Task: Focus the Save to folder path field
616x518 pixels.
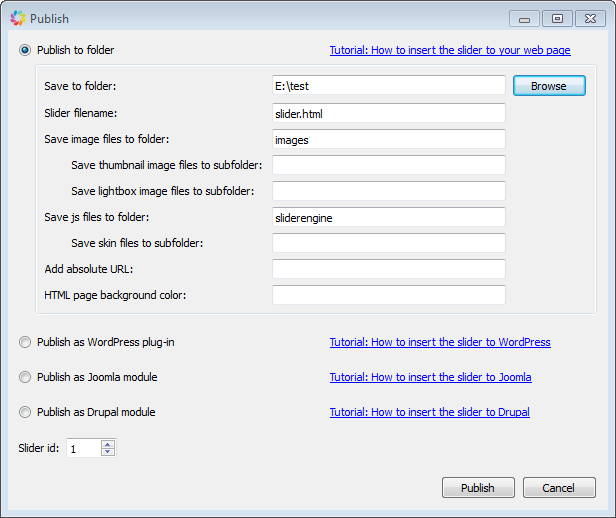Action: 389,85
